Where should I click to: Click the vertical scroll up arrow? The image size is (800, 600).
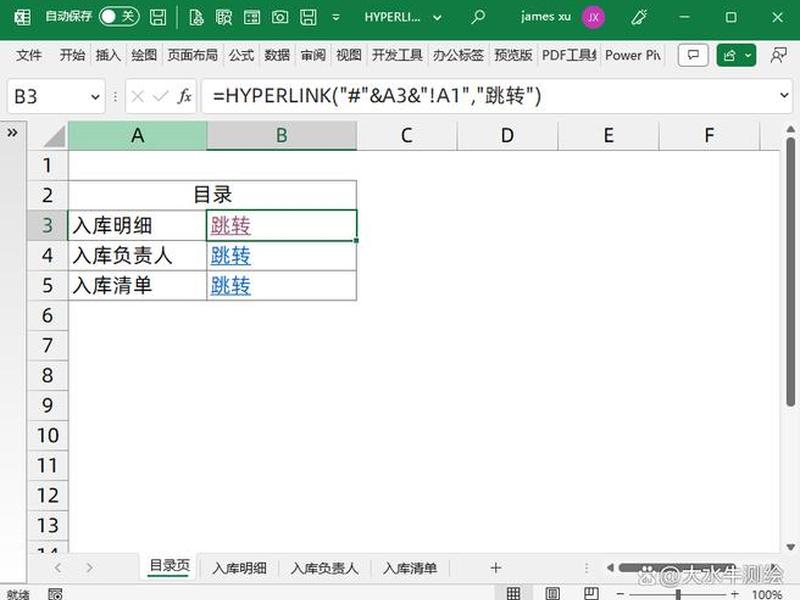[790, 129]
